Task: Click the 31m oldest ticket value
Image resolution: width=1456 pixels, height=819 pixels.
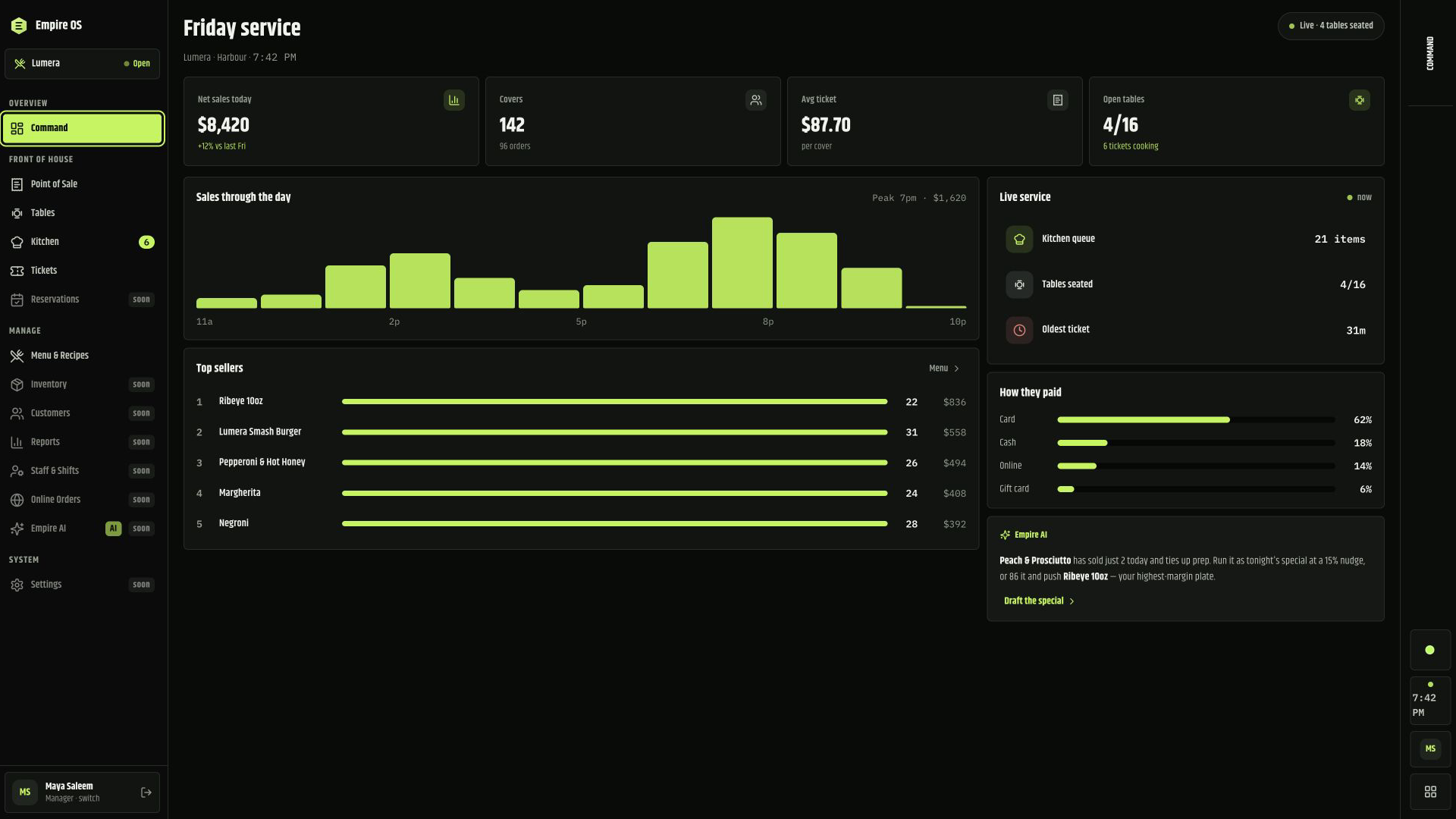Action: point(1356,331)
